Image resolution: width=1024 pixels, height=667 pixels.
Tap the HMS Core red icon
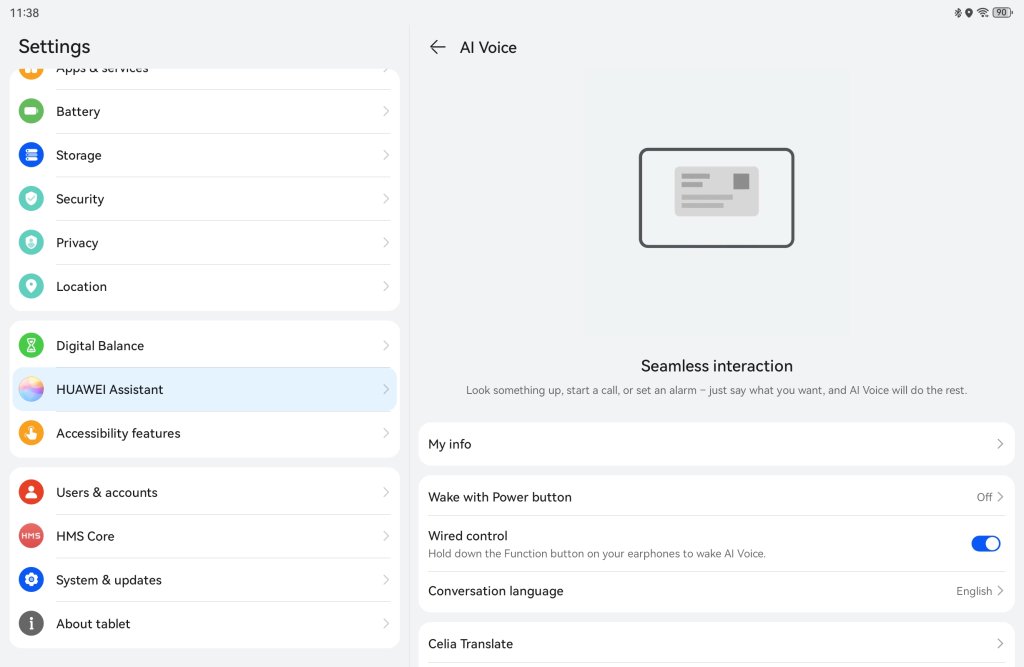[x=31, y=536]
